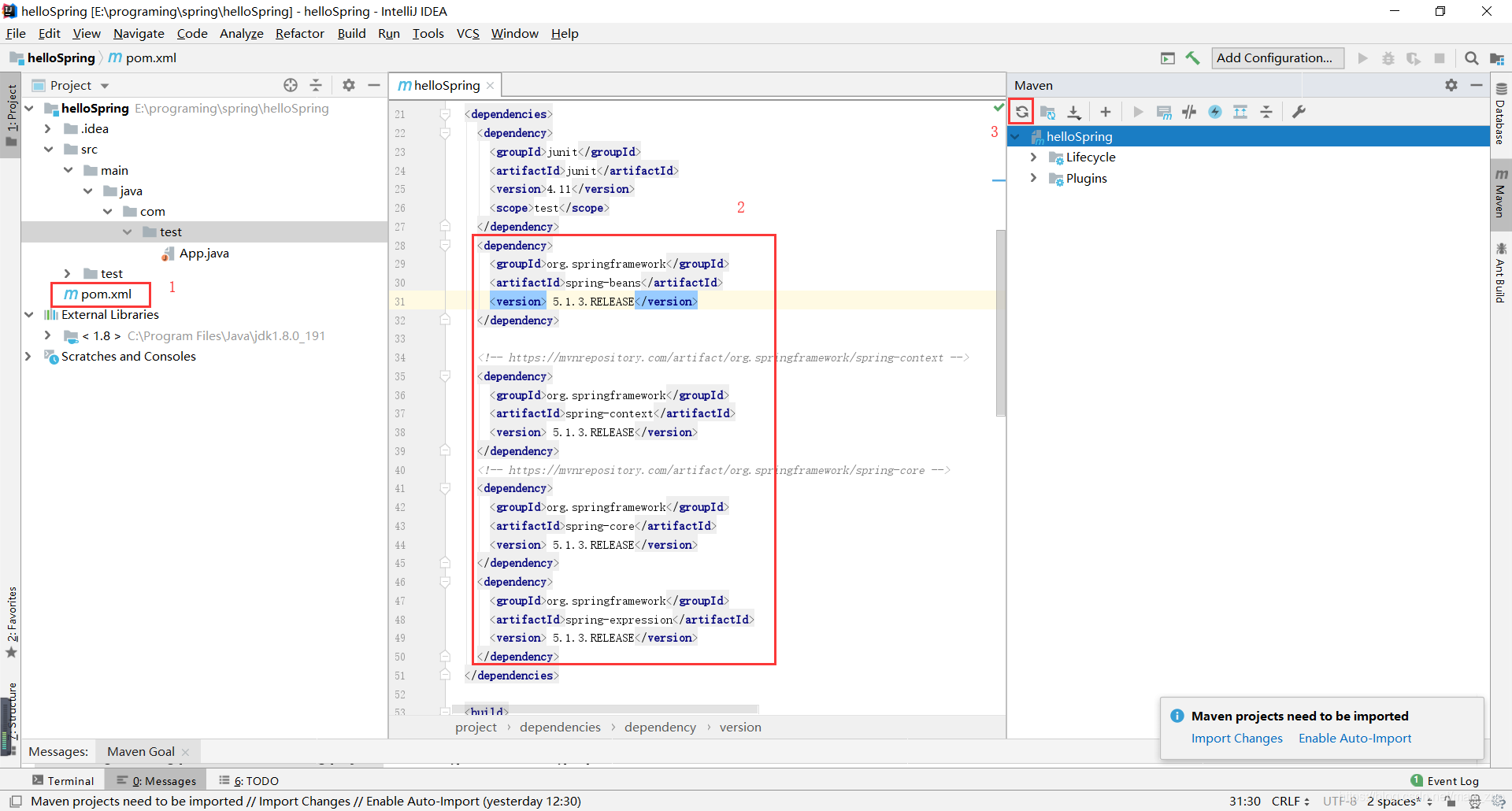Open CRLF line separator dropdown
This screenshot has height=811, width=1512.
(x=1291, y=801)
